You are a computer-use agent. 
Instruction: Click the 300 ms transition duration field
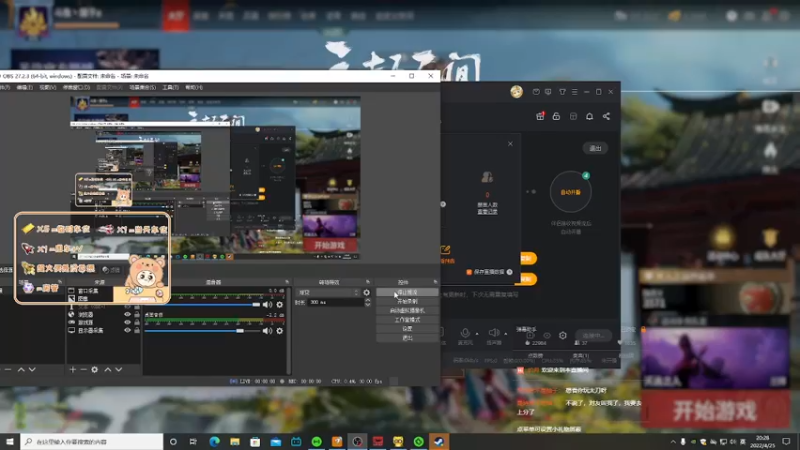335,302
